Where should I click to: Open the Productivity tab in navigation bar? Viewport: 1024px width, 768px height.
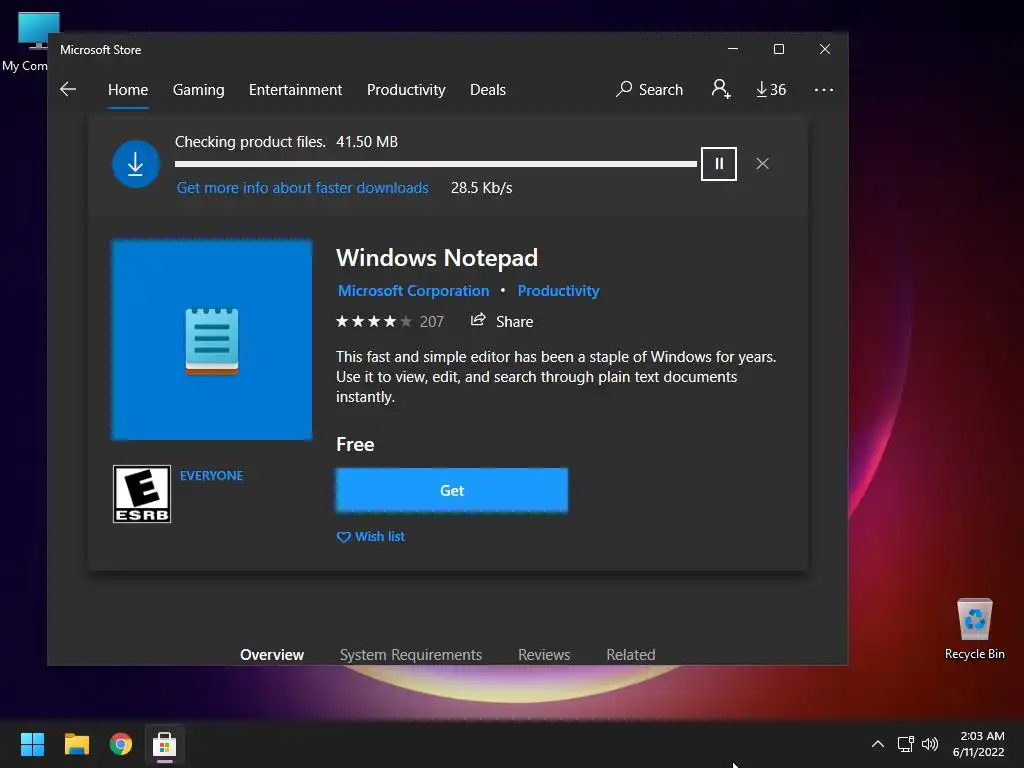[406, 89]
